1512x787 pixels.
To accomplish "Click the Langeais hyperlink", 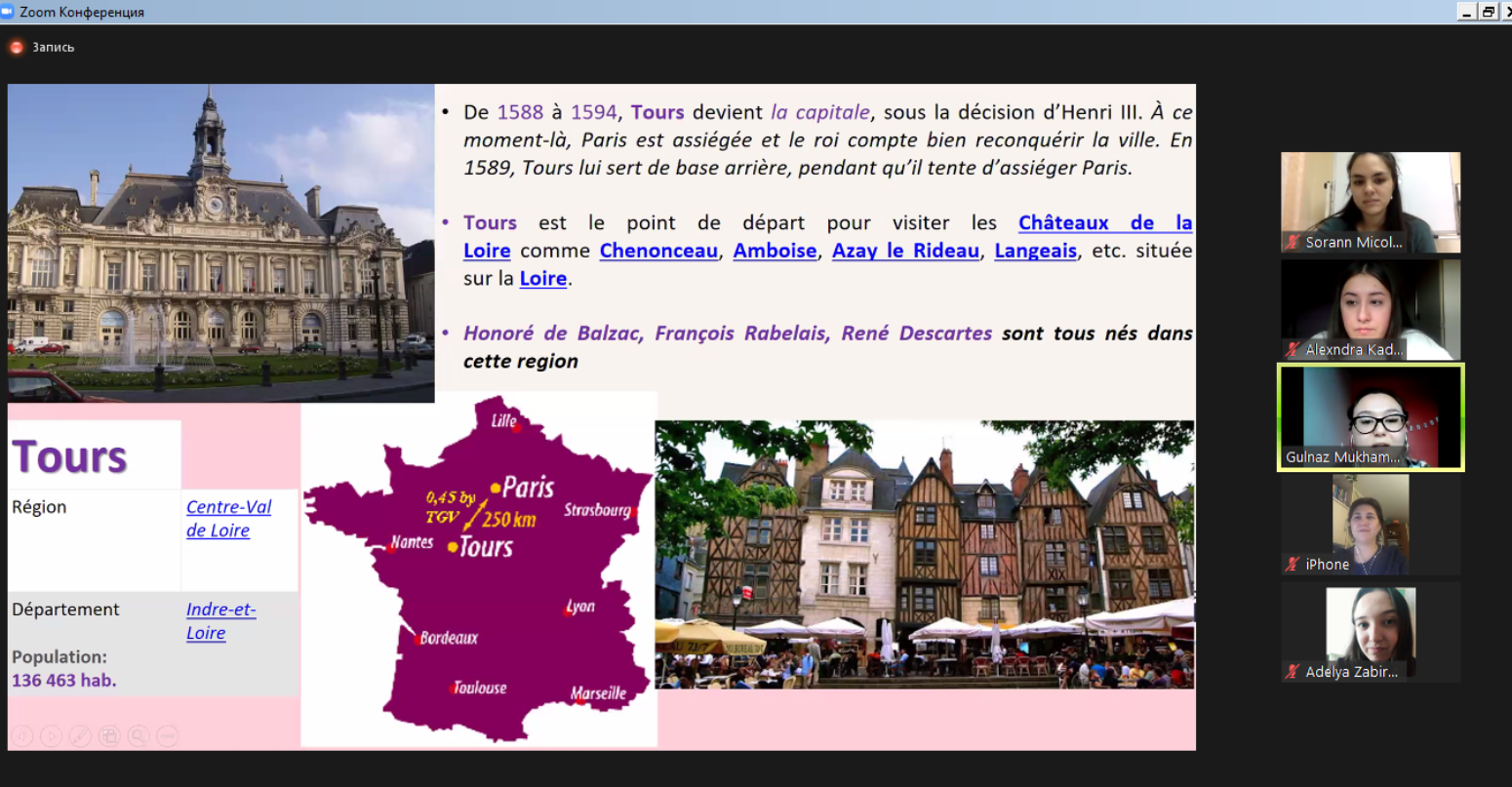I will tap(1035, 251).
